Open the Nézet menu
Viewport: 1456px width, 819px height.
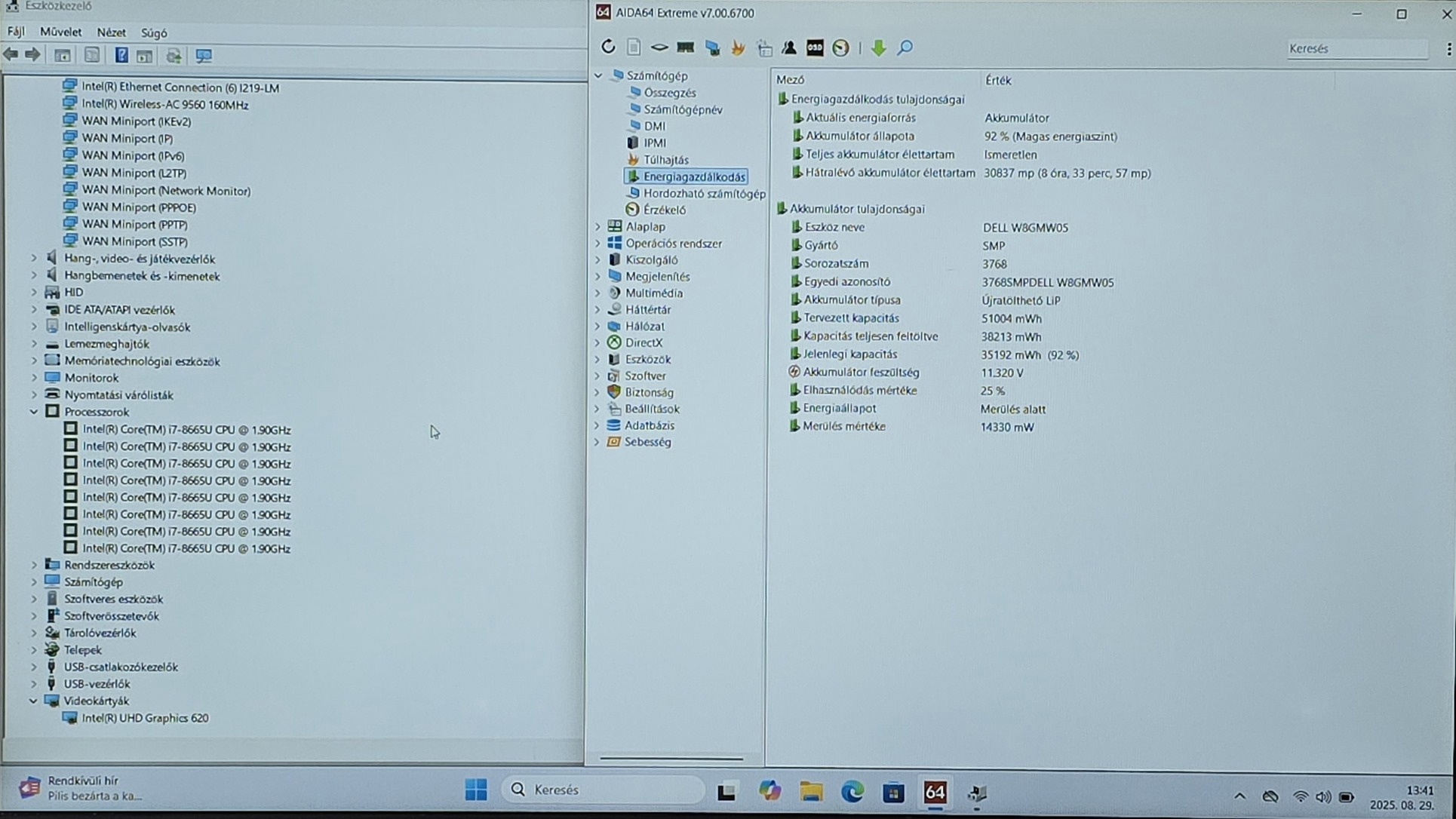click(x=111, y=32)
